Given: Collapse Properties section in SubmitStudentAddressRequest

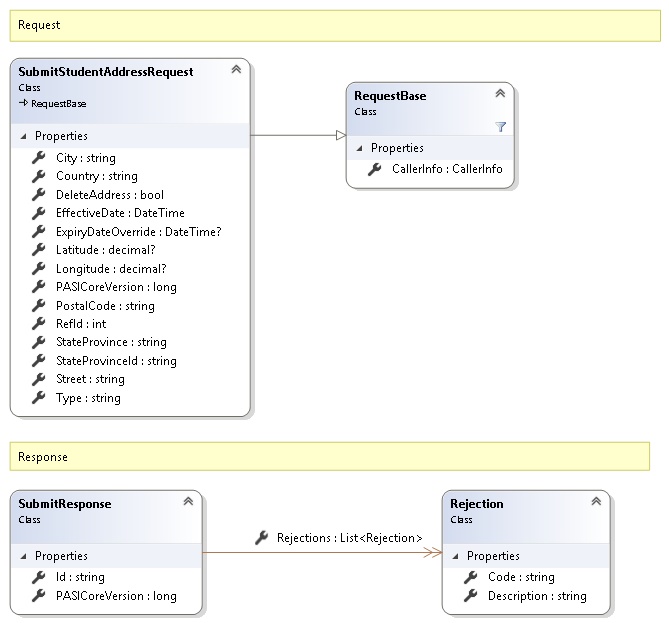Looking at the screenshot, I should click(24, 136).
